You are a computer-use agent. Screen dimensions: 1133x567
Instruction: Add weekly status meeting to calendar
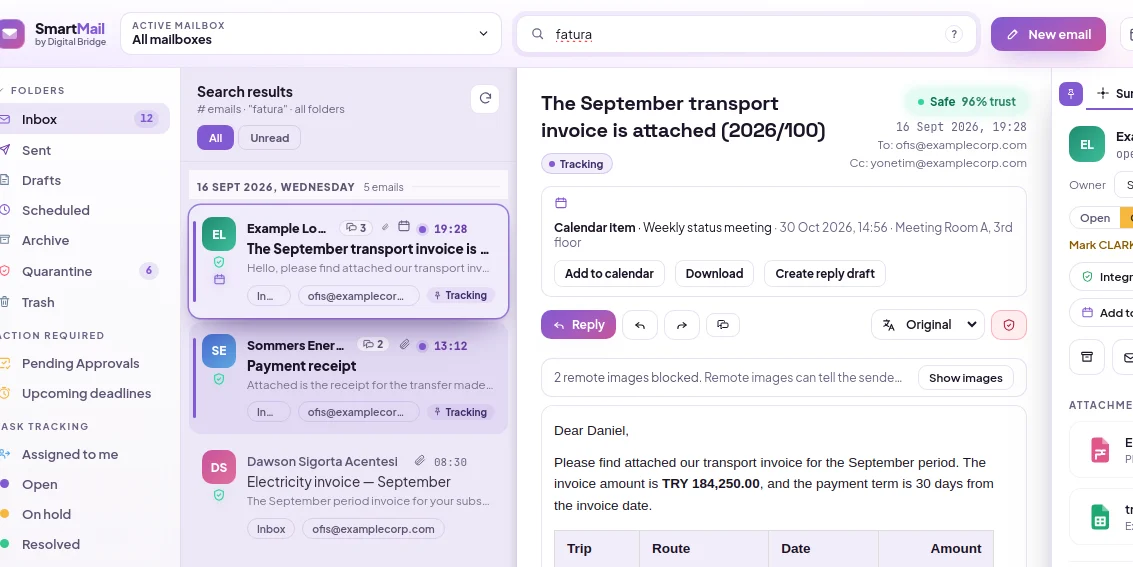point(609,274)
